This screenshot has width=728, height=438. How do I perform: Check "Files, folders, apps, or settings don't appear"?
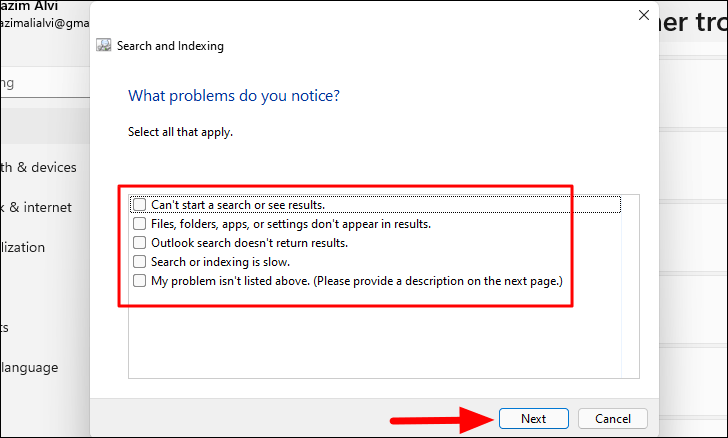tap(139, 224)
